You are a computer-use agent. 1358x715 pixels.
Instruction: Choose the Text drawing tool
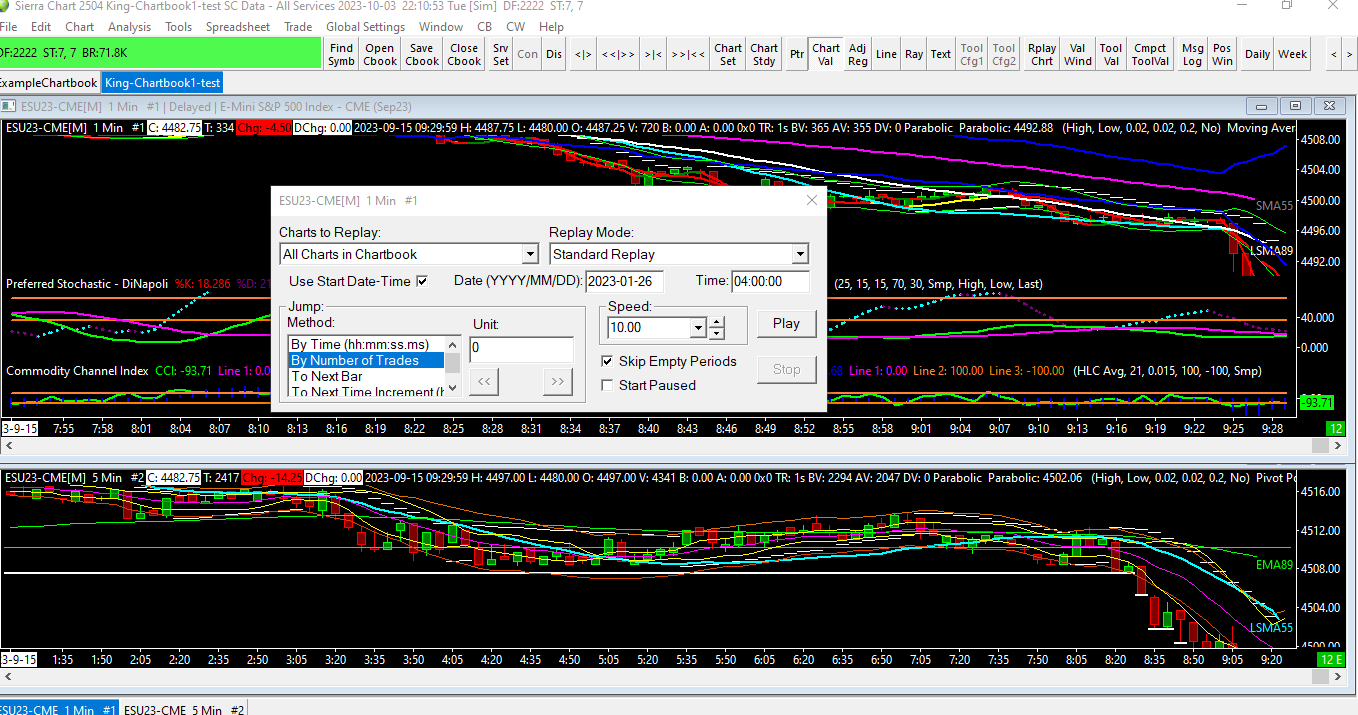[941, 54]
